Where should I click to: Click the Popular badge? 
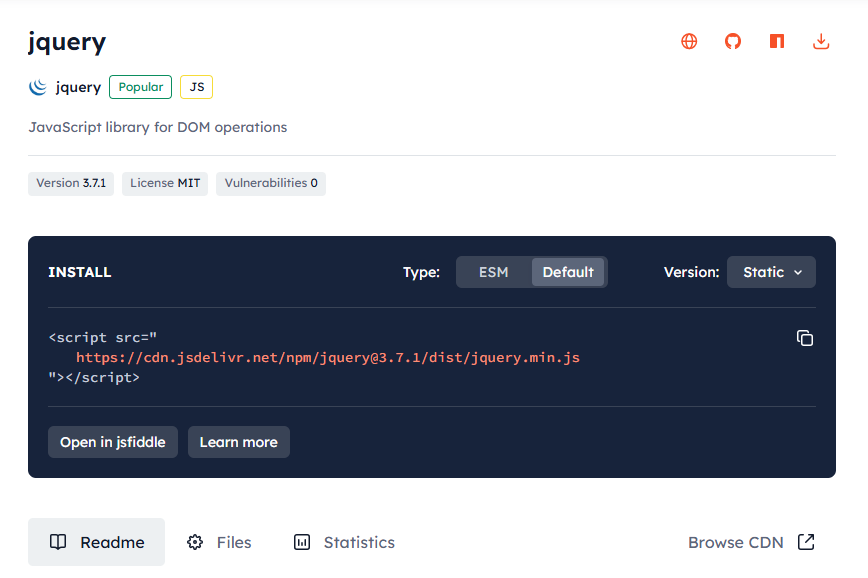pyautogui.click(x=141, y=87)
